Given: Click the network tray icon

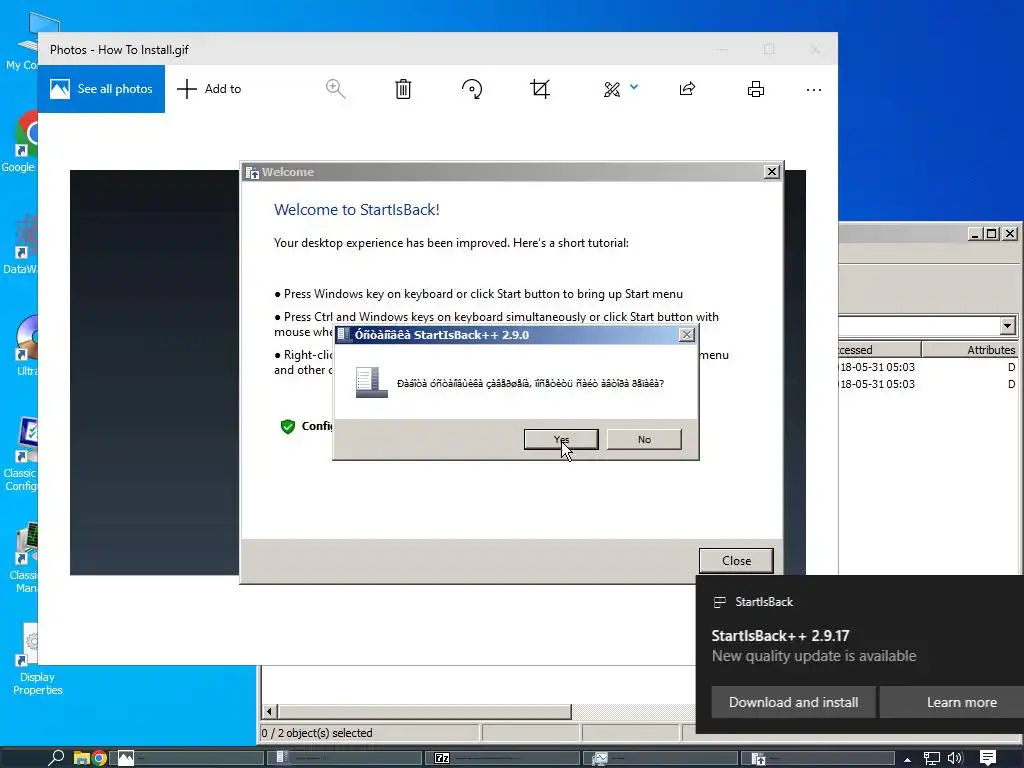Looking at the screenshot, I should [x=931, y=758].
